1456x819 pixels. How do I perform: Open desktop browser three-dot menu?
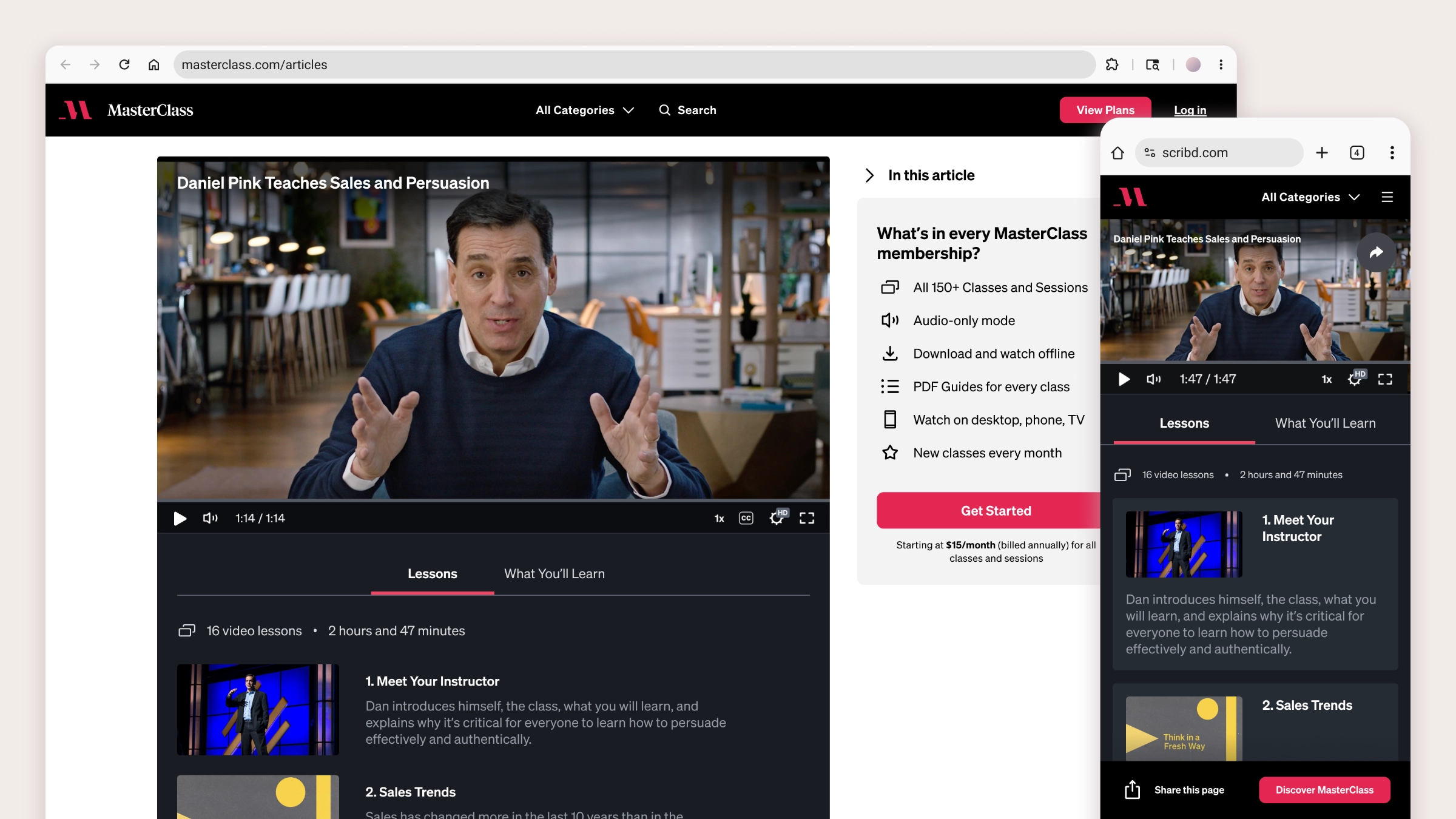pyautogui.click(x=1221, y=64)
